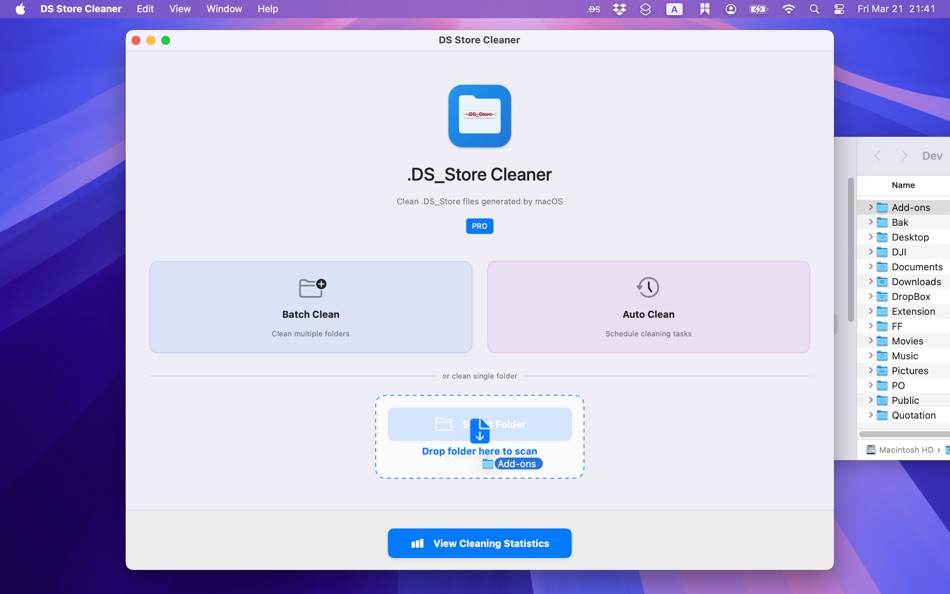
Task: Click the Select Folder button
Action: point(479,424)
